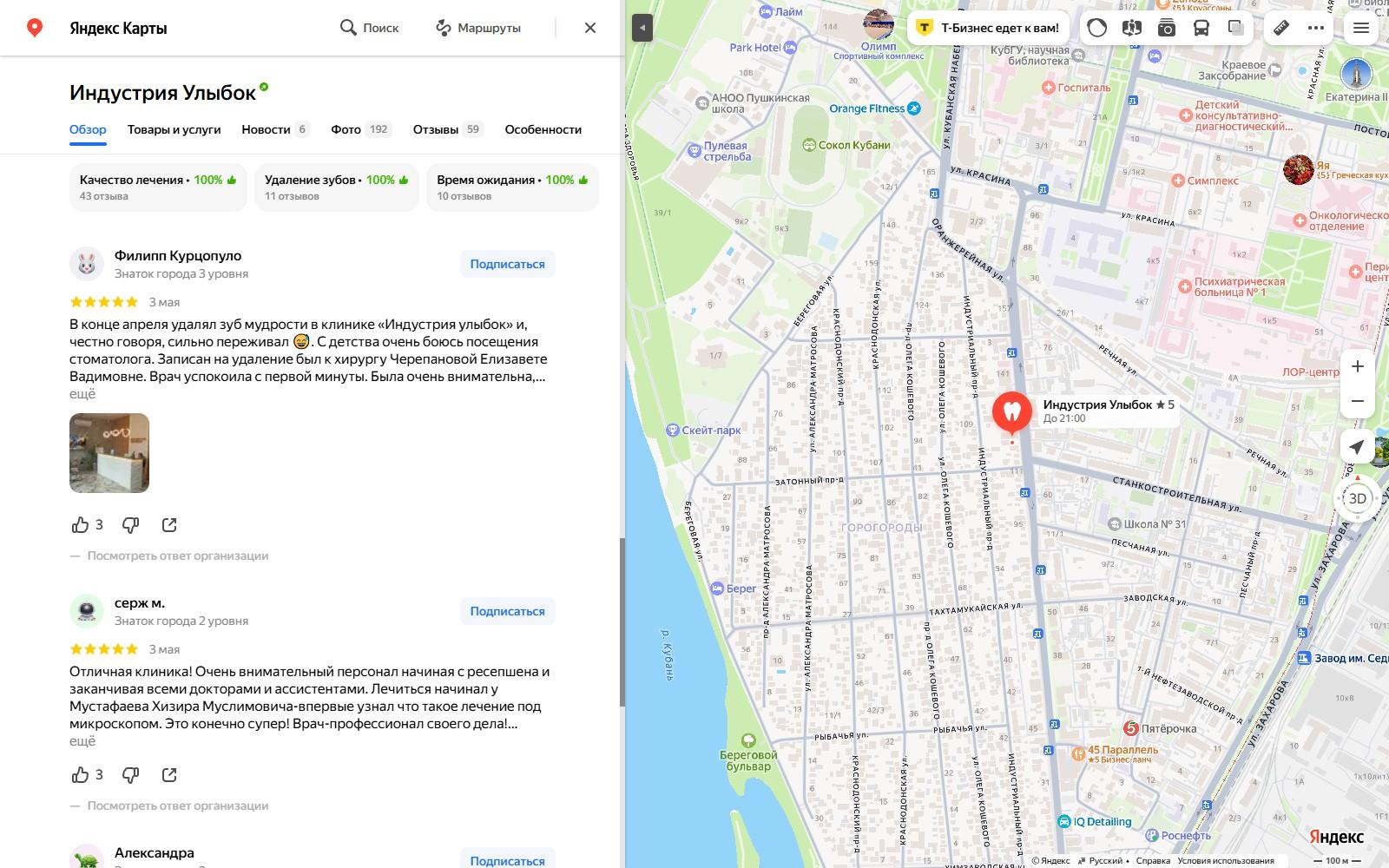Screen dimensions: 1389x868
Task: Collapse the side panel with arrow button
Action: click(642, 28)
